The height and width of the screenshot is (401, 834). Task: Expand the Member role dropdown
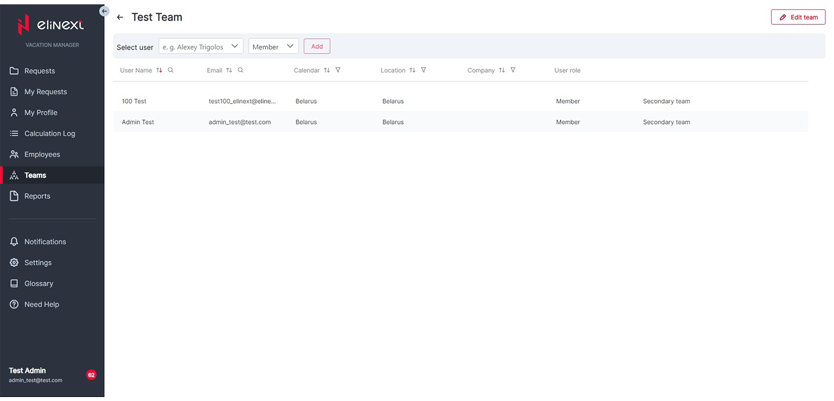[x=273, y=46]
